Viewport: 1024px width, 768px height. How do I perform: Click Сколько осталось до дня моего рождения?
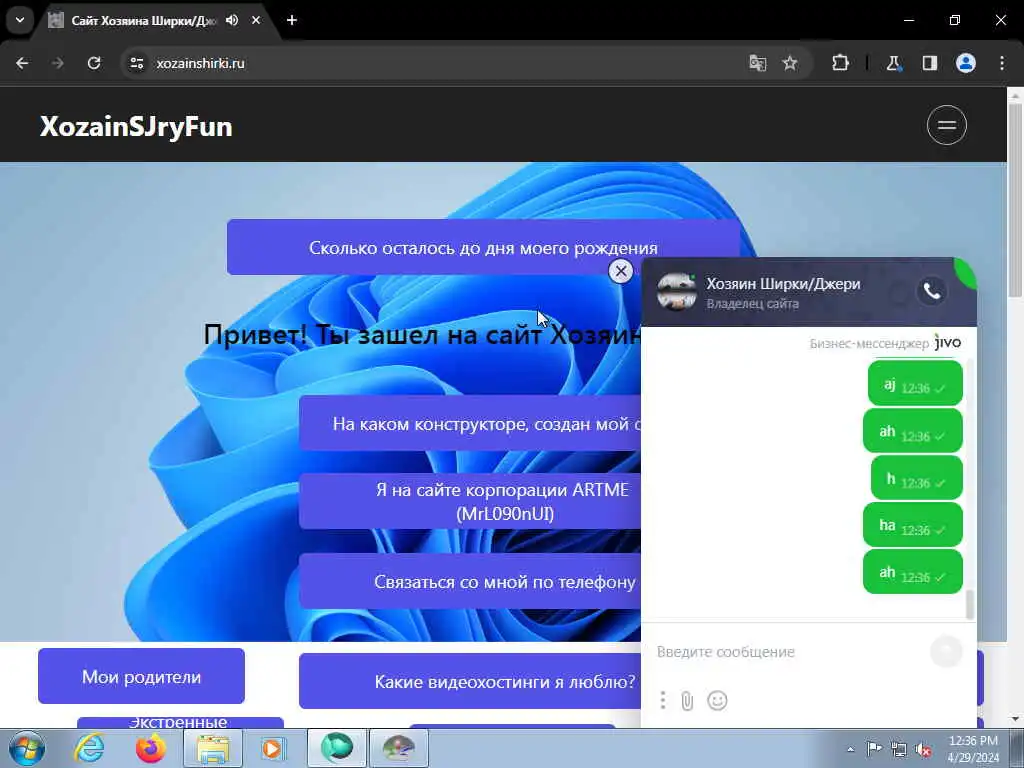483,248
